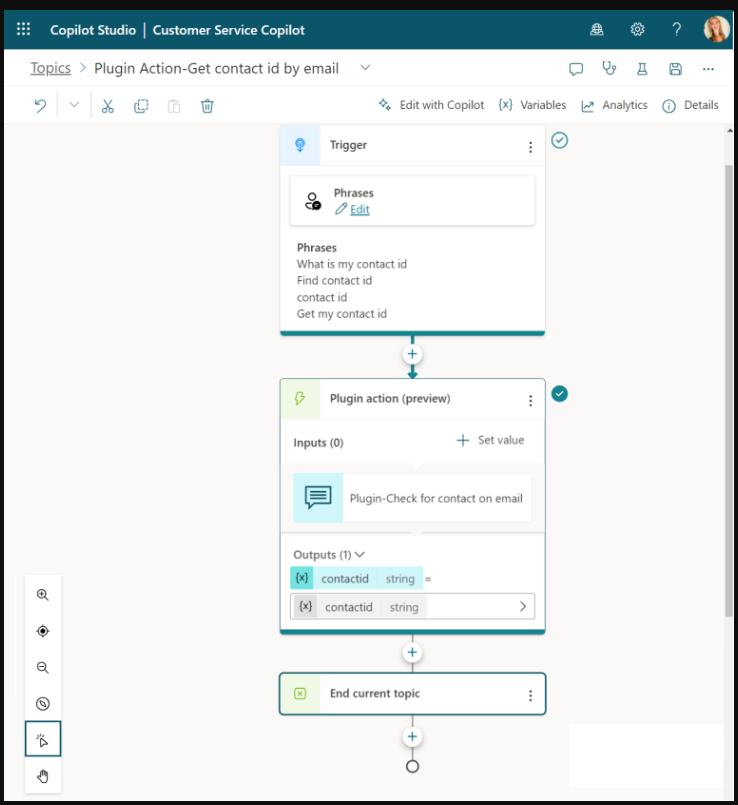The height and width of the screenshot is (805, 738).
Task: Click Edit with Copilot
Action: [431, 105]
